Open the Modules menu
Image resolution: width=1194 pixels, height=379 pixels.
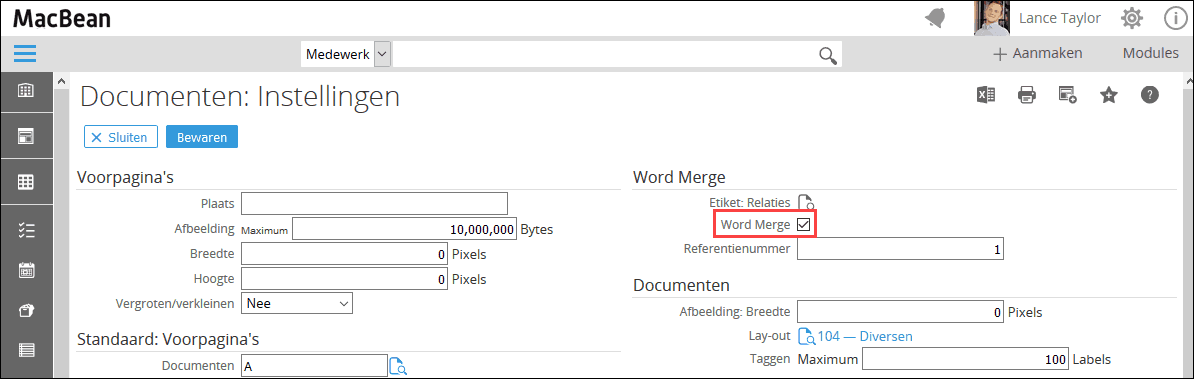click(1151, 54)
